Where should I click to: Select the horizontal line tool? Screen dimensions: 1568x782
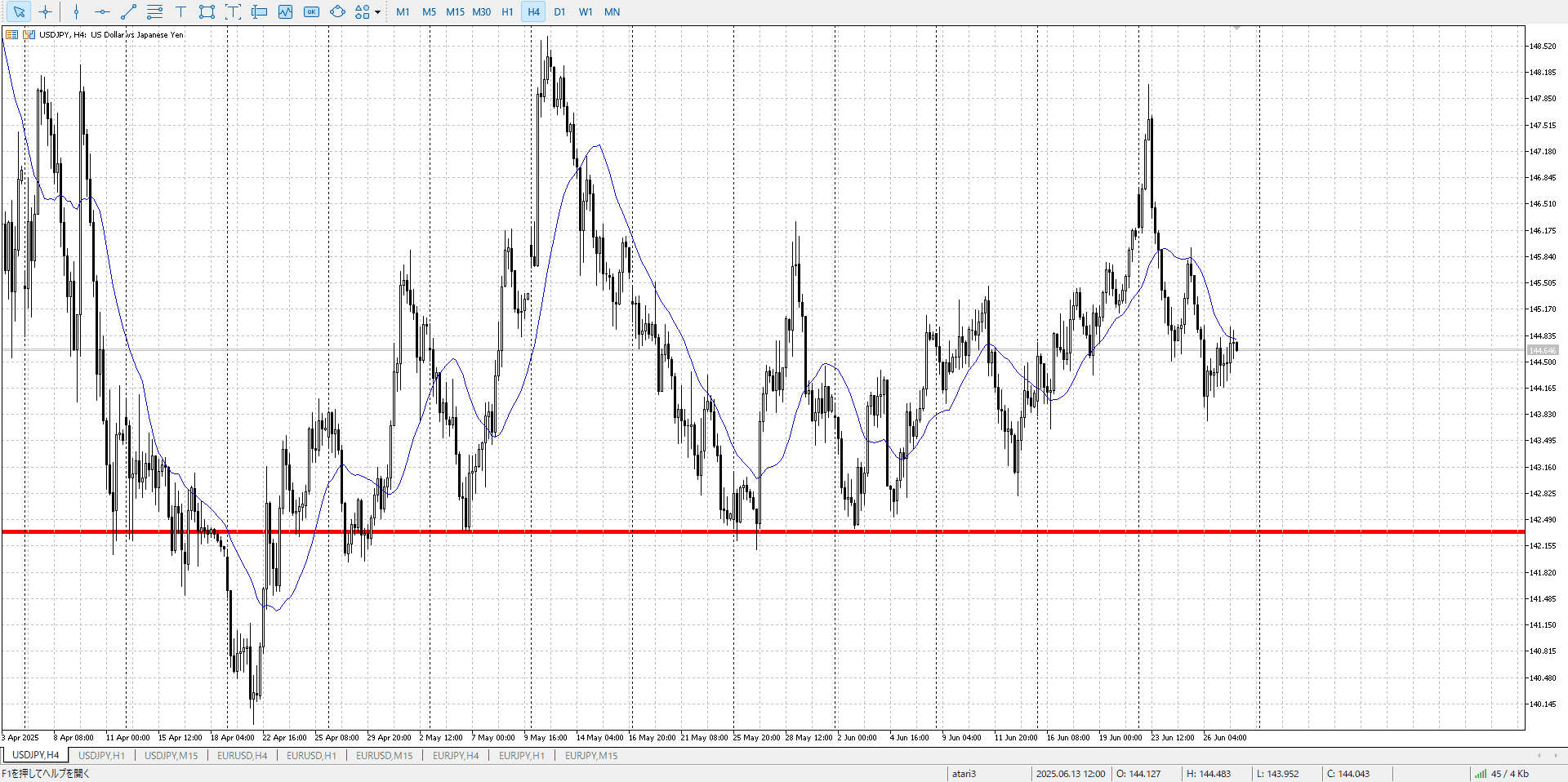click(102, 11)
